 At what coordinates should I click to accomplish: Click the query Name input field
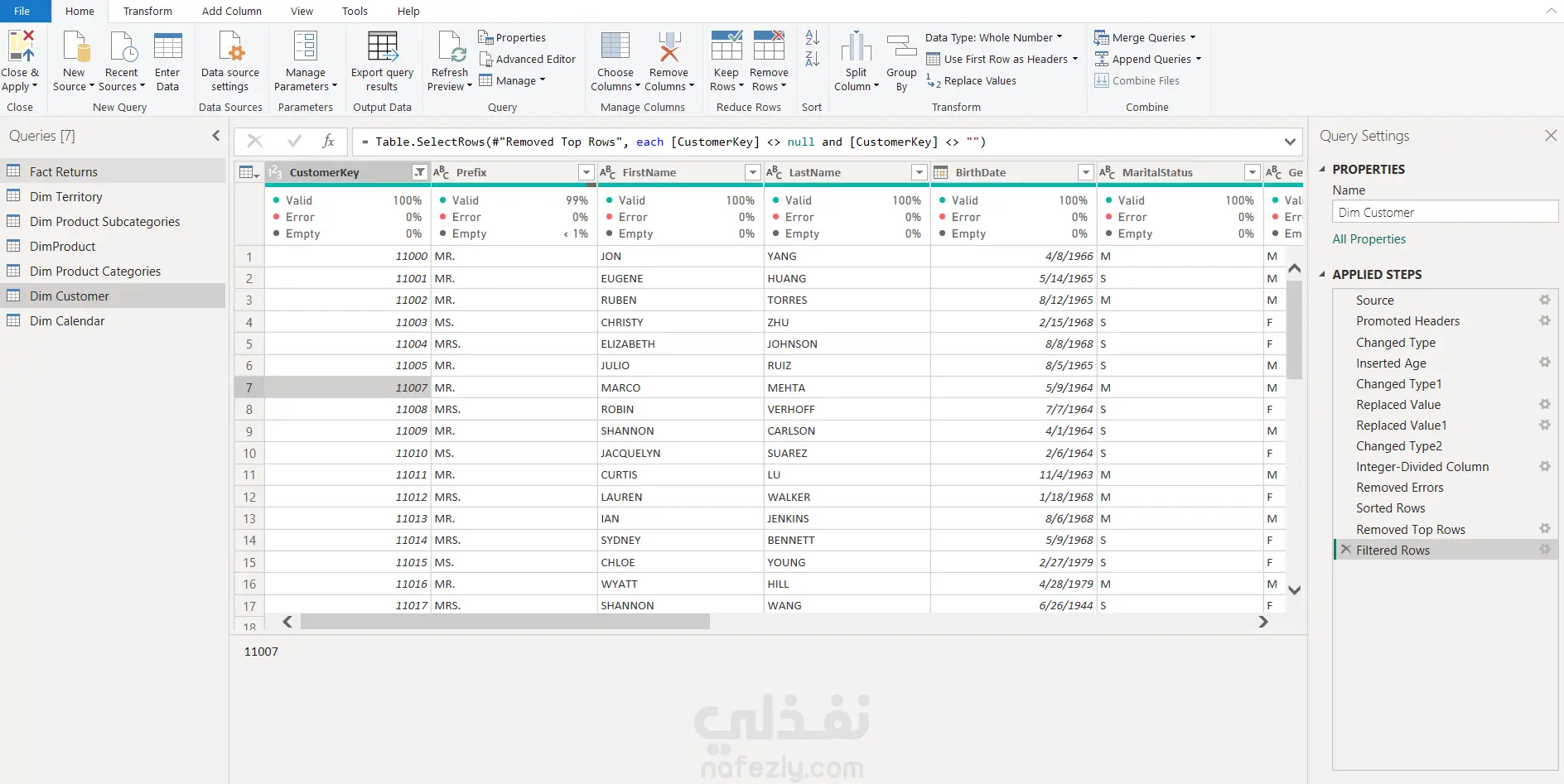click(x=1445, y=212)
